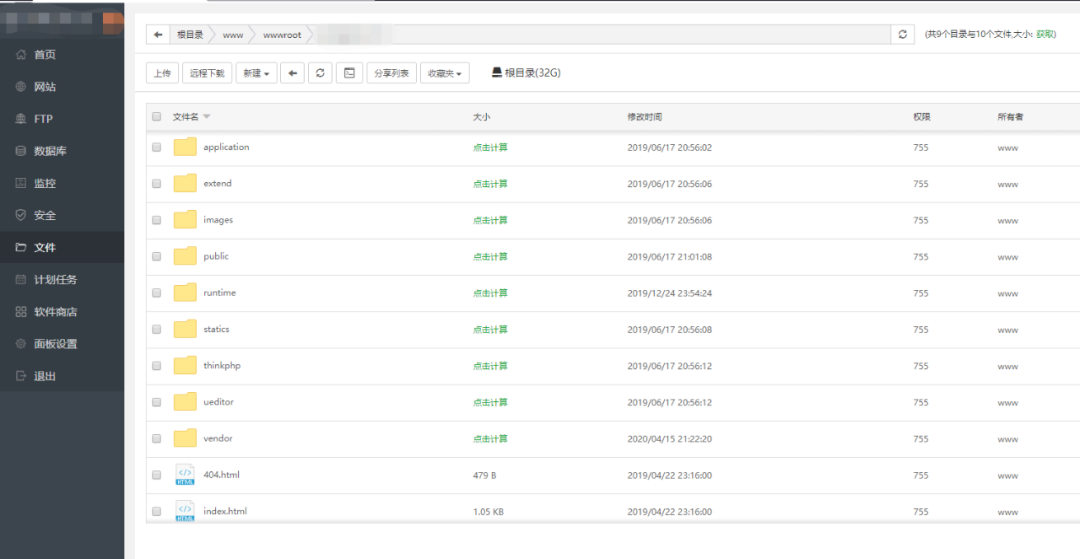Screen dimensions: 1080x559
Task: Toggle the 文件名 sort arrow
Action: (207, 117)
